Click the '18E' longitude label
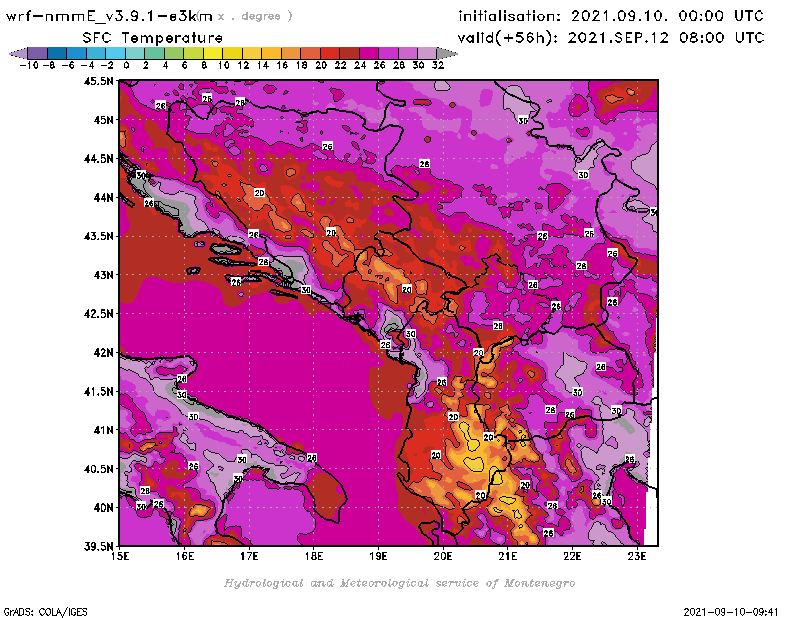The height and width of the screenshot is (618, 800). [x=314, y=556]
